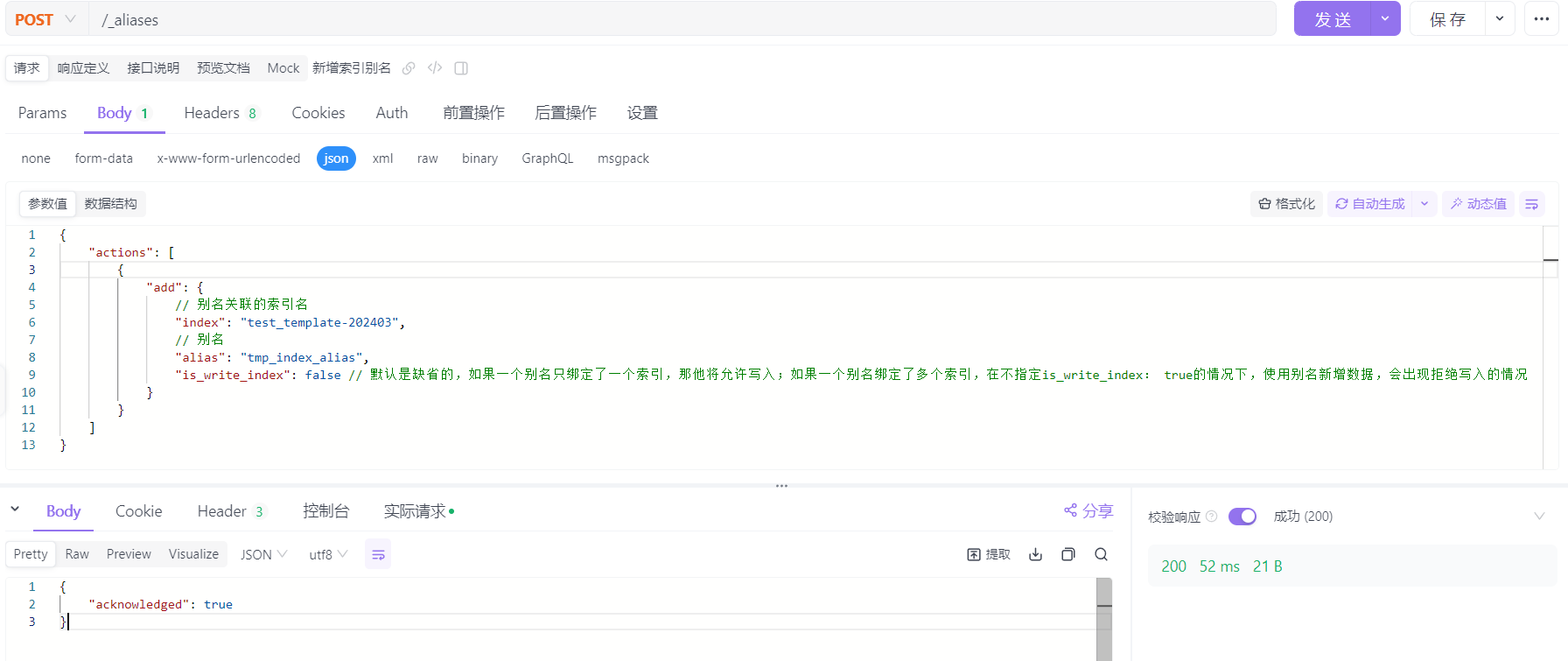Viewport: 1568px width, 661px height.
Task: Click the 分享 share link
Action: click(x=1088, y=511)
